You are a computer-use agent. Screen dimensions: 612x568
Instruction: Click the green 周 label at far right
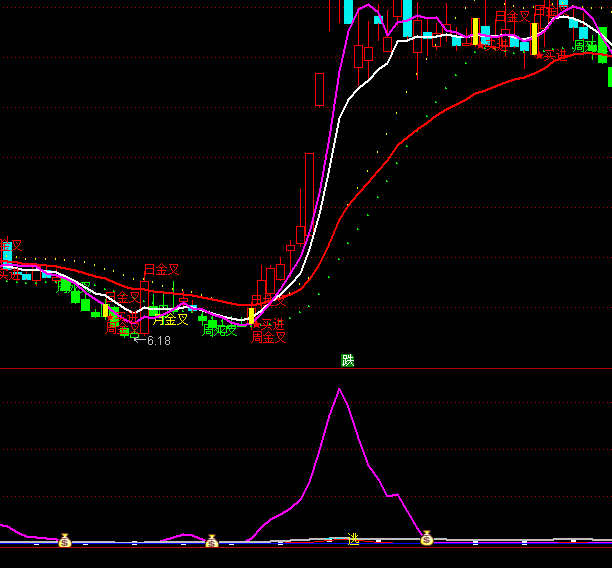click(x=579, y=46)
